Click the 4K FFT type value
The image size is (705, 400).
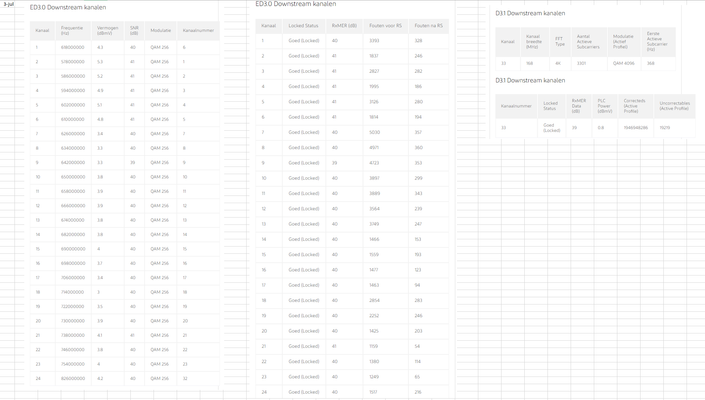coord(558,63)
